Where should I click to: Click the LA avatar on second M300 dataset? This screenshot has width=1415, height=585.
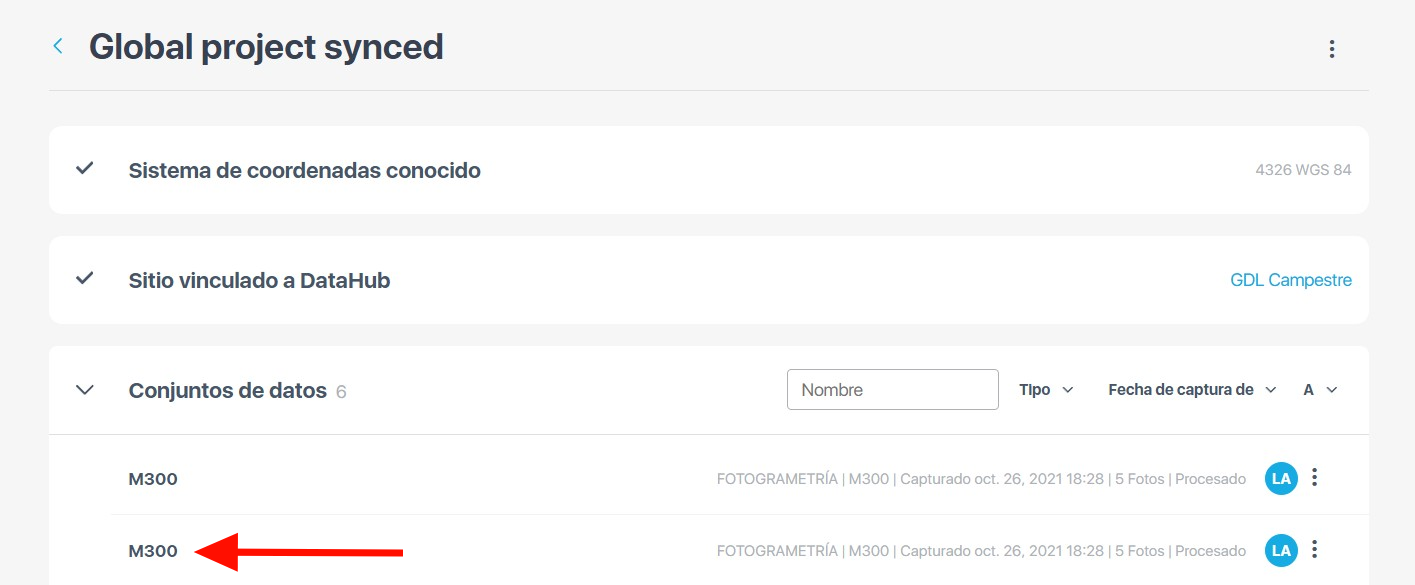pos(1281,550)
